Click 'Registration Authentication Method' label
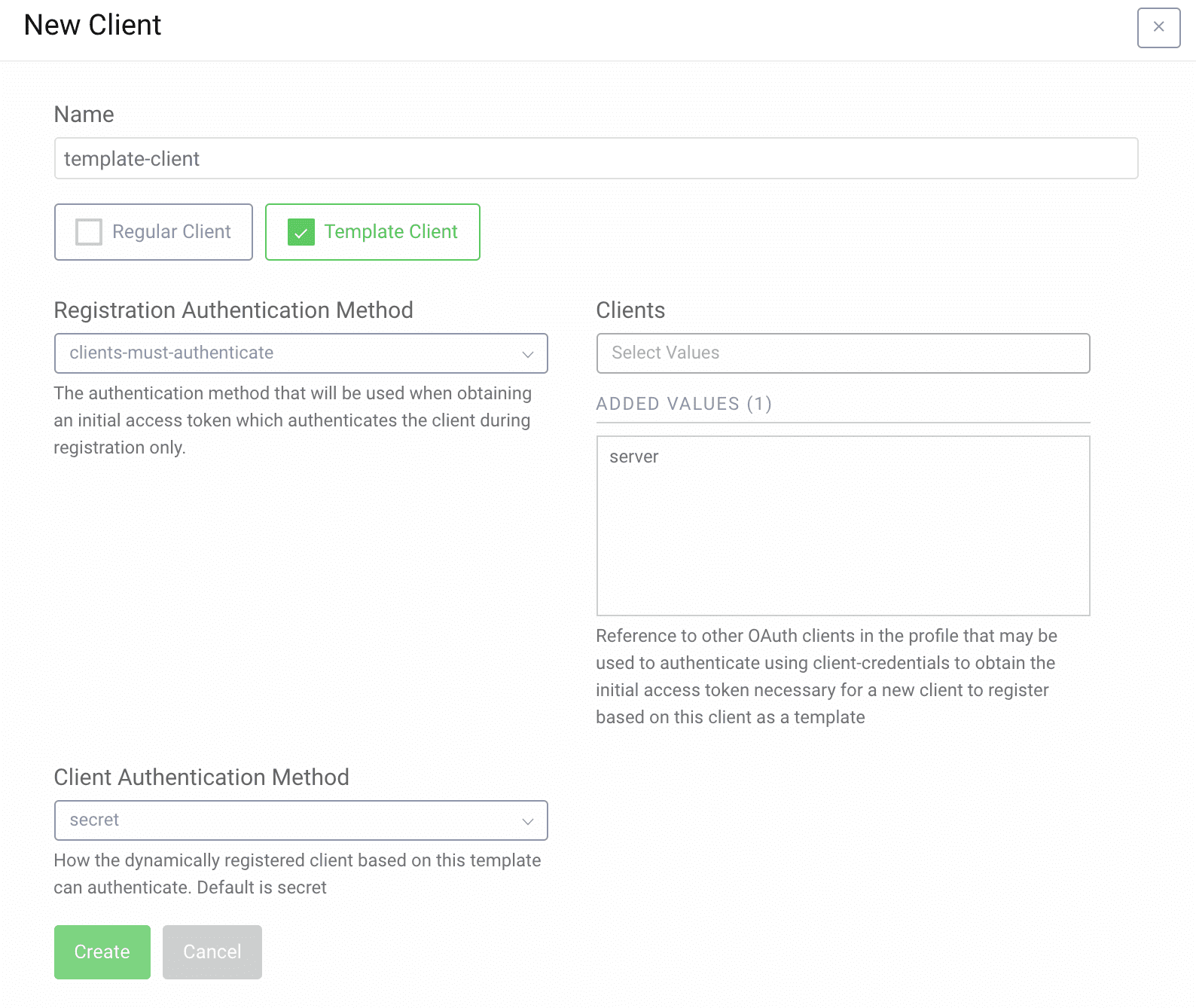This screenshot has height=1008, width=1196. [x=233, y=310]
